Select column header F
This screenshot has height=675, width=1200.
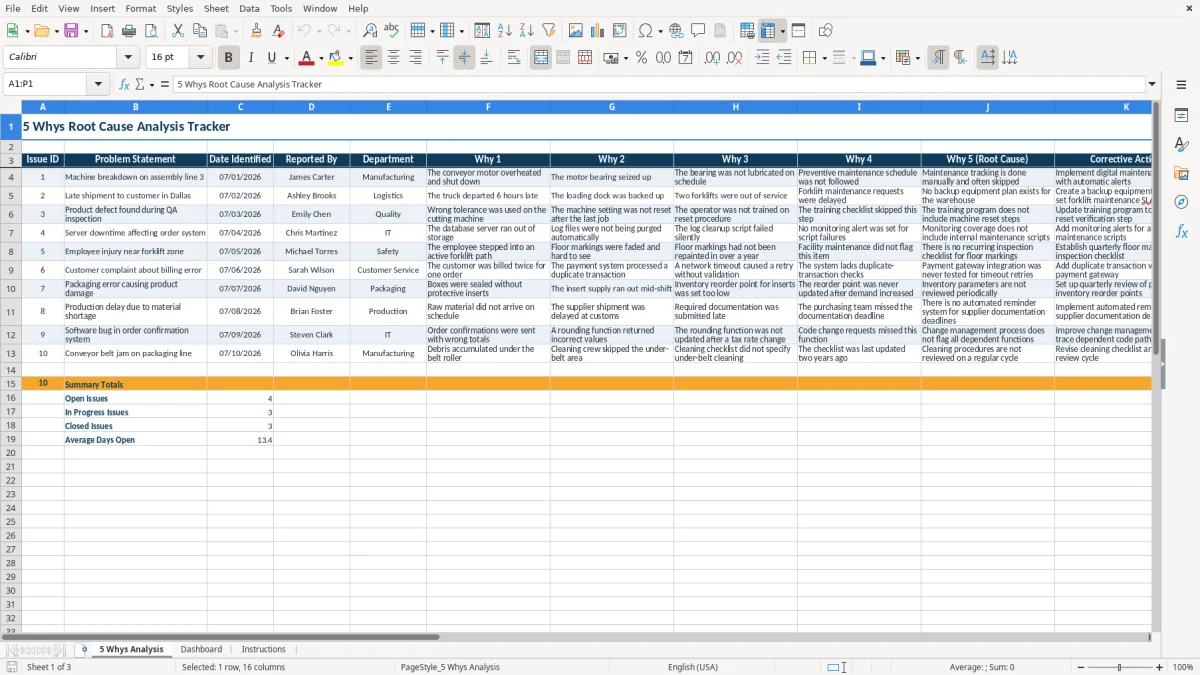(488, 106)
